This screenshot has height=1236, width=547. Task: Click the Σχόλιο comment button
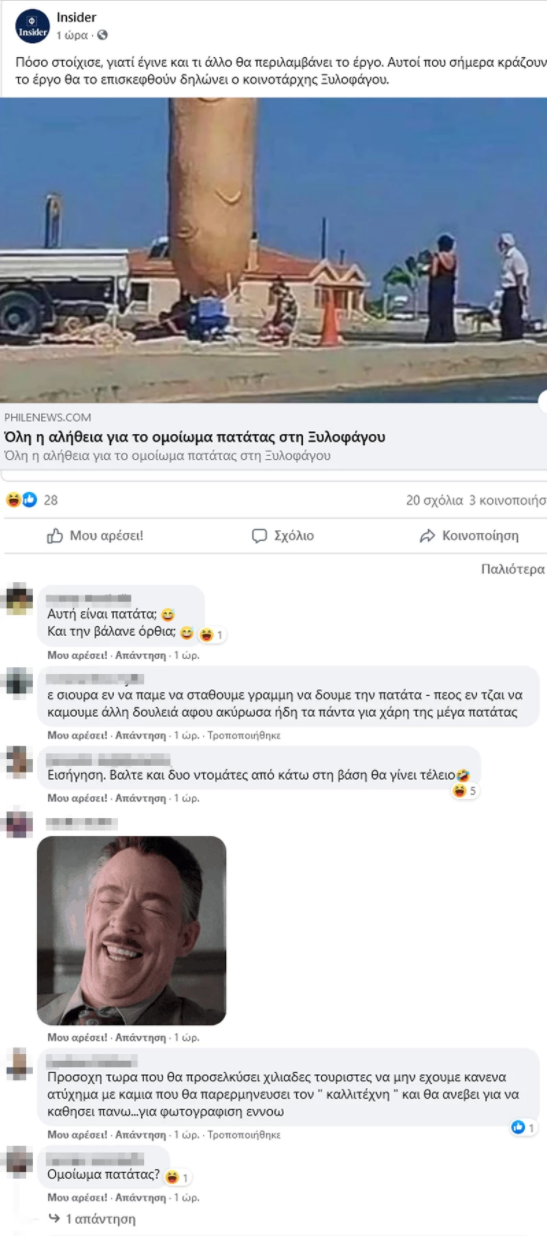[283, 536]
